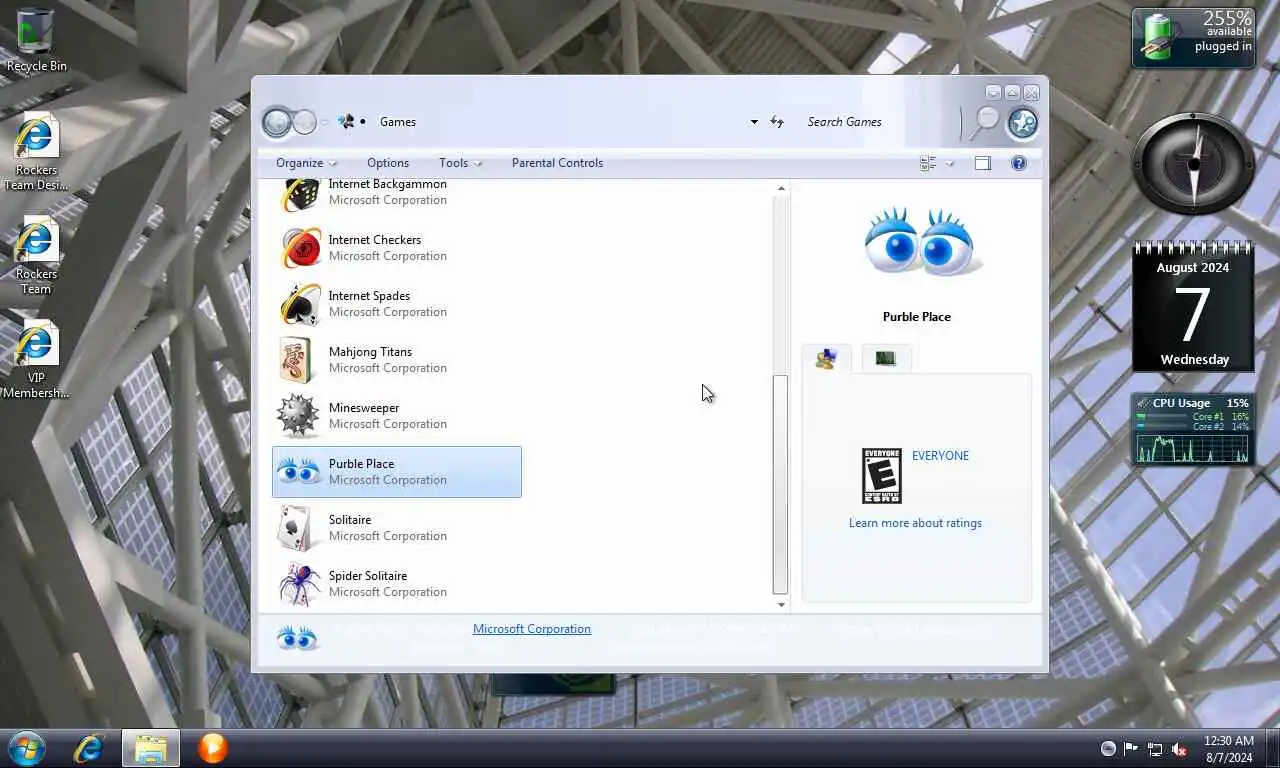The height and width of the screenshot is (768, 1280).
Task: Open the taskbar clock showing 12:30 AM
Action: [1228, 749]
